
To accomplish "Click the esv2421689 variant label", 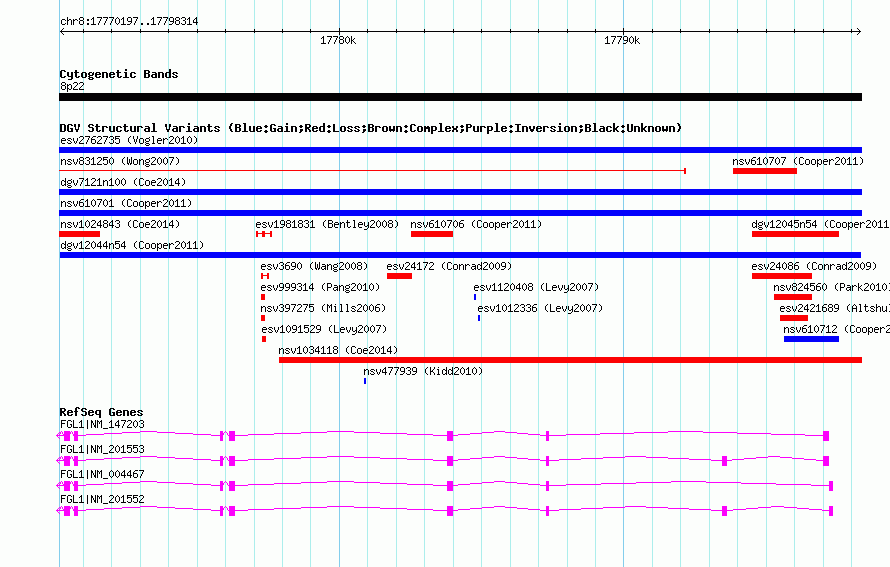I will (x=834, y=308).
